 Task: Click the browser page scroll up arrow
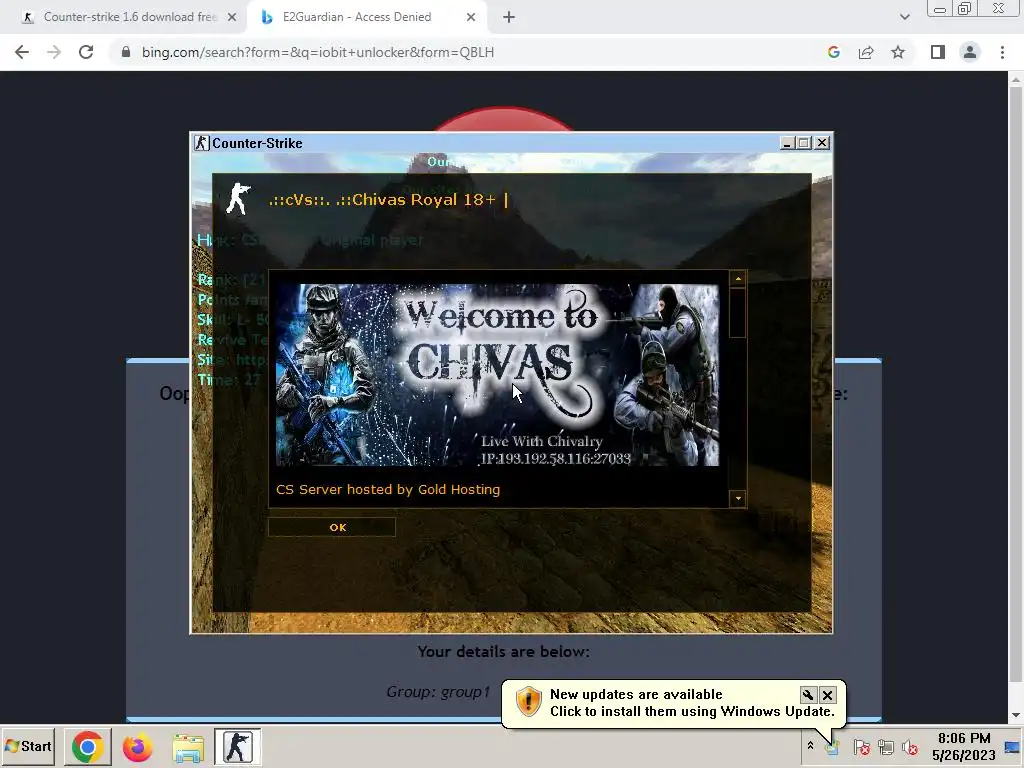coord(1016,80)
